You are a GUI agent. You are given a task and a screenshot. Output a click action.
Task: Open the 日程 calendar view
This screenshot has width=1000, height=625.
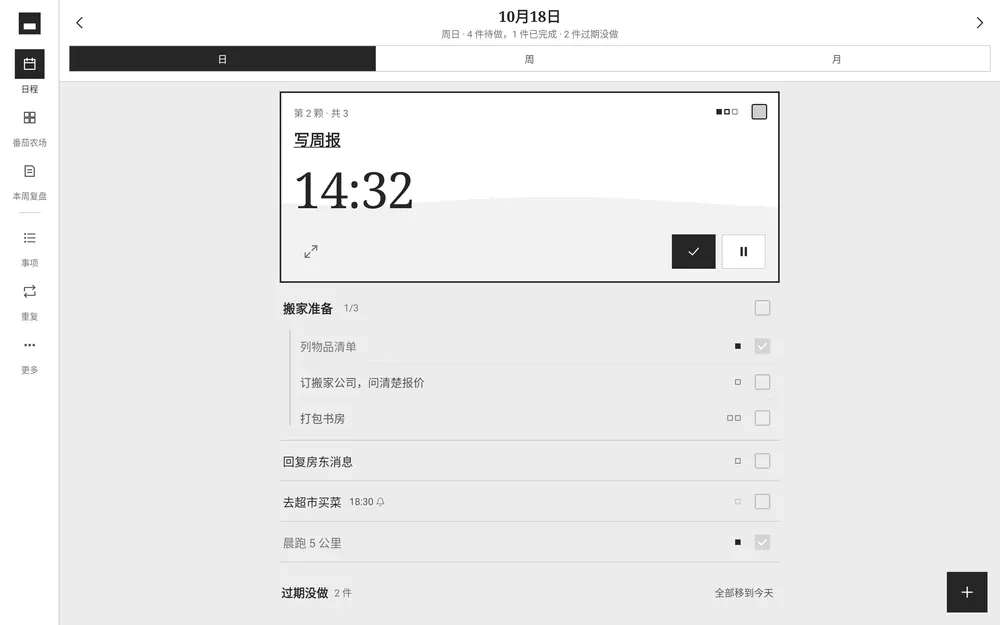point(29,71)
